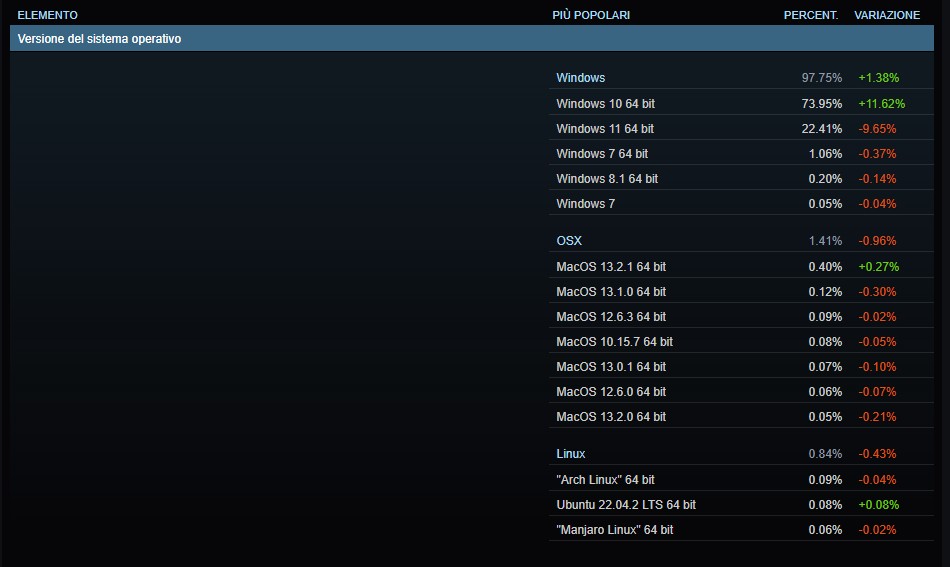Click the MacOS 12.6.3 64 bit entry
The height and width of the screenshot is (567, 950).
tap(611, 317)
